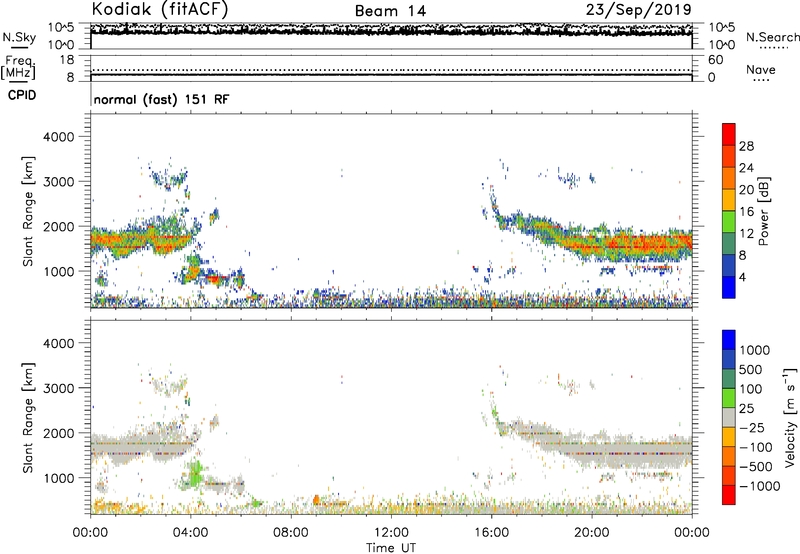Click the '4000' tick of power panel
The image size is (800, 554).
pos(59,137)
